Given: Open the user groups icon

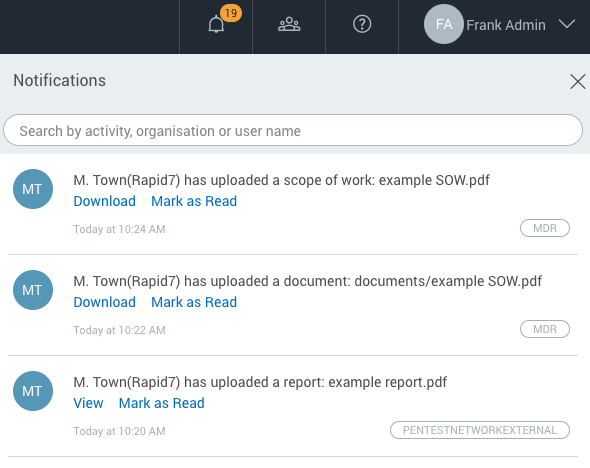Looking at the screenshot, I should (x=289, y=24).
